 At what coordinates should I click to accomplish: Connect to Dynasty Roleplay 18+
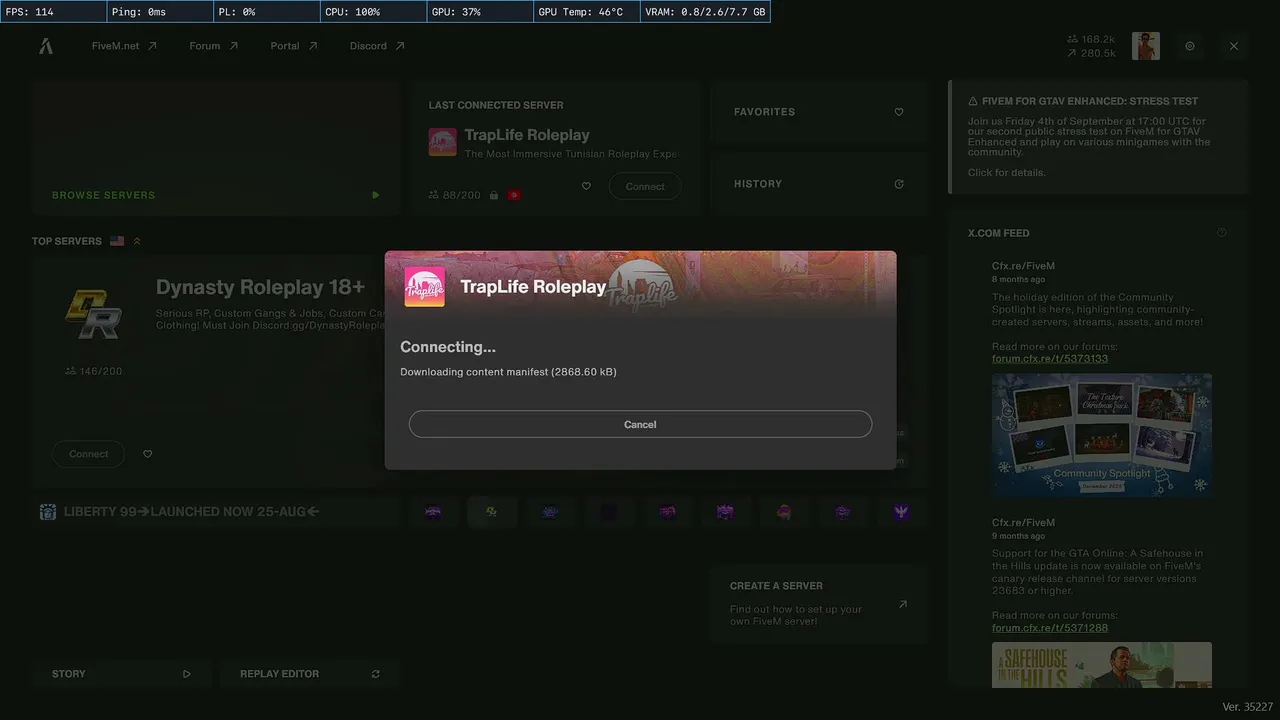coord(88,454)
